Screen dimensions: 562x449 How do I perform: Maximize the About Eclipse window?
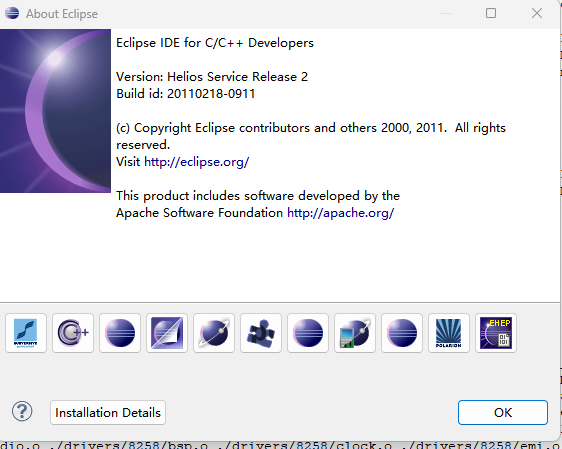click(491, 13)
